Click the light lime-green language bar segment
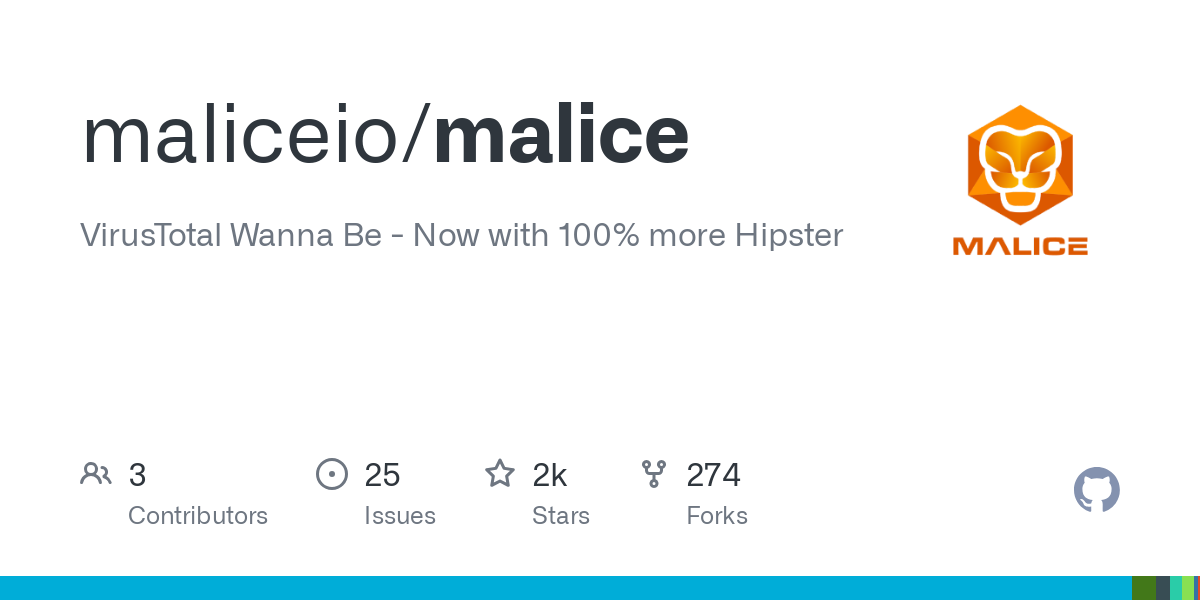The width and height of the screenshot is (1200, 600). coord(1188,588)
